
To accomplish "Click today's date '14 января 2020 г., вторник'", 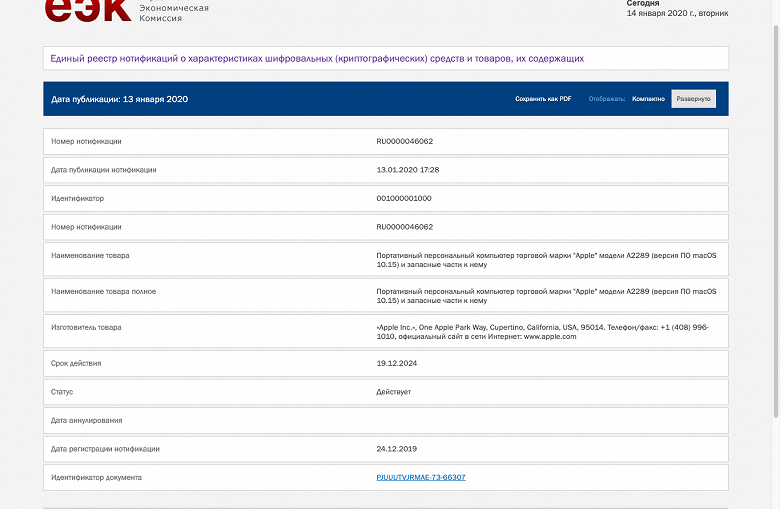I will [x=677, y=13].
